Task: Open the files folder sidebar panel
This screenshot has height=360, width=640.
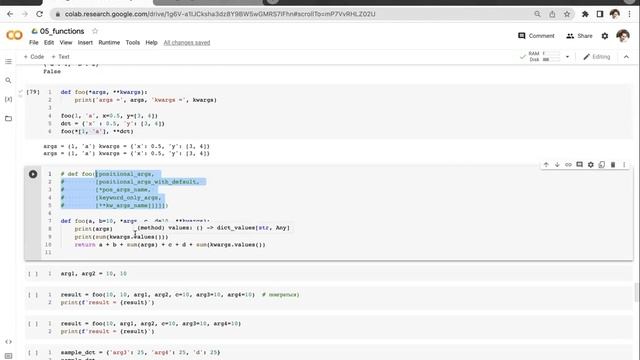Action: (8, 118)
